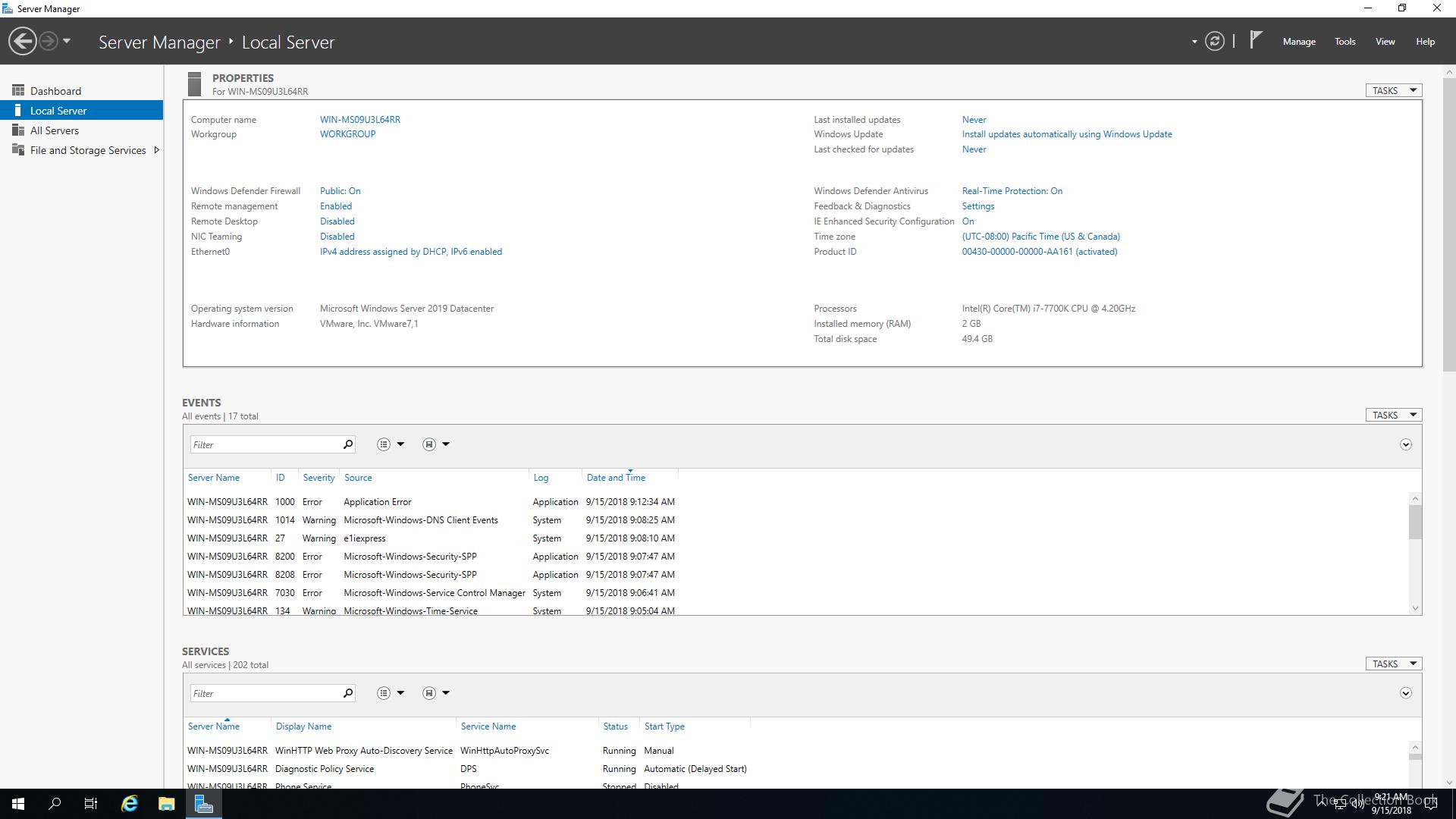The height and width of the screenshot is (819, 1456).
Task: Select the e1iexpress warning event
Action: 431,538
